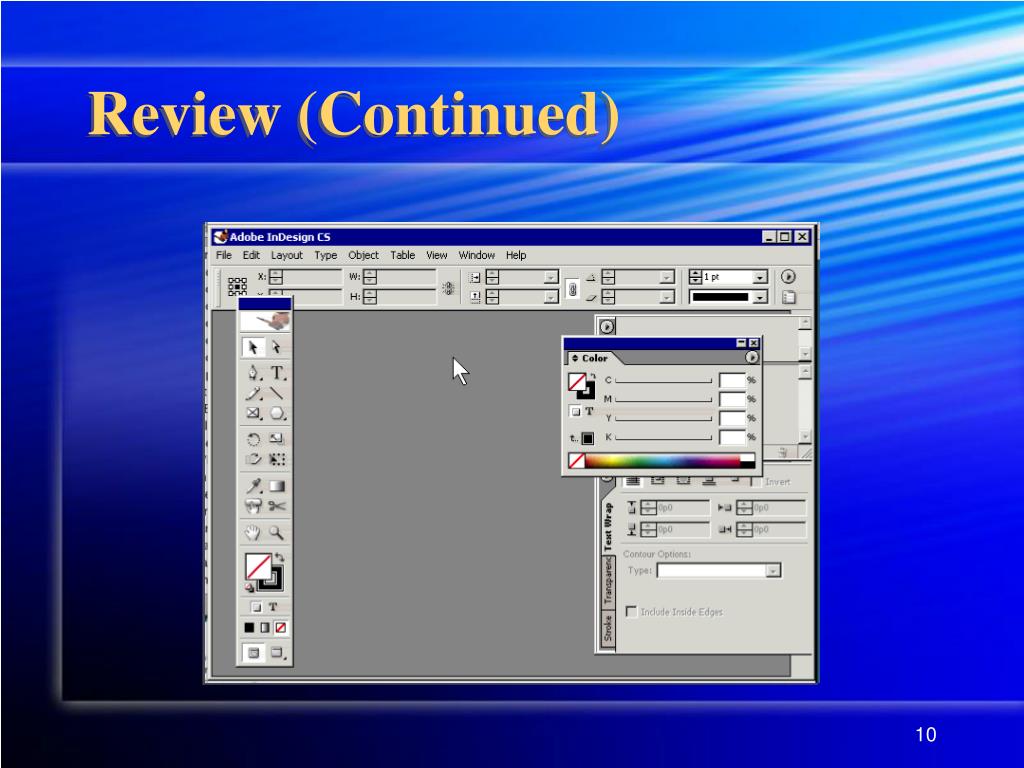Open the Type menu
1024x768 pixels.
326,255
